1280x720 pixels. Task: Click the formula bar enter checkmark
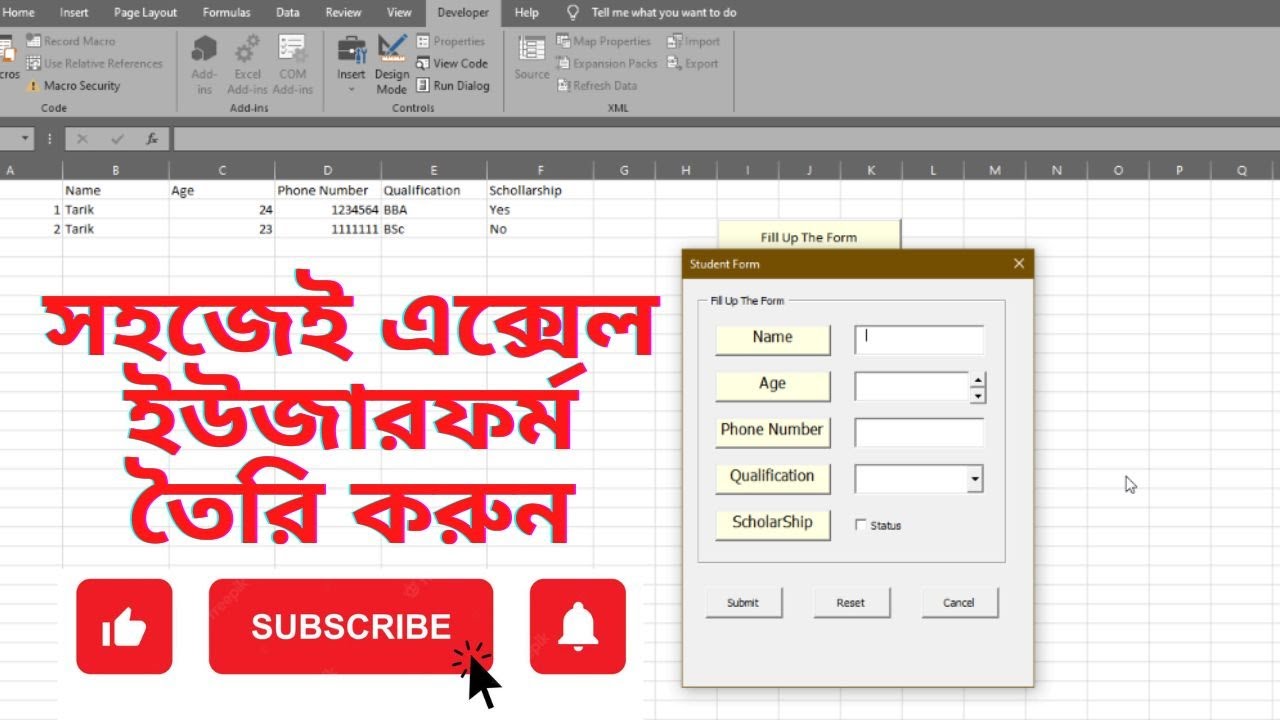click(117, 139)
